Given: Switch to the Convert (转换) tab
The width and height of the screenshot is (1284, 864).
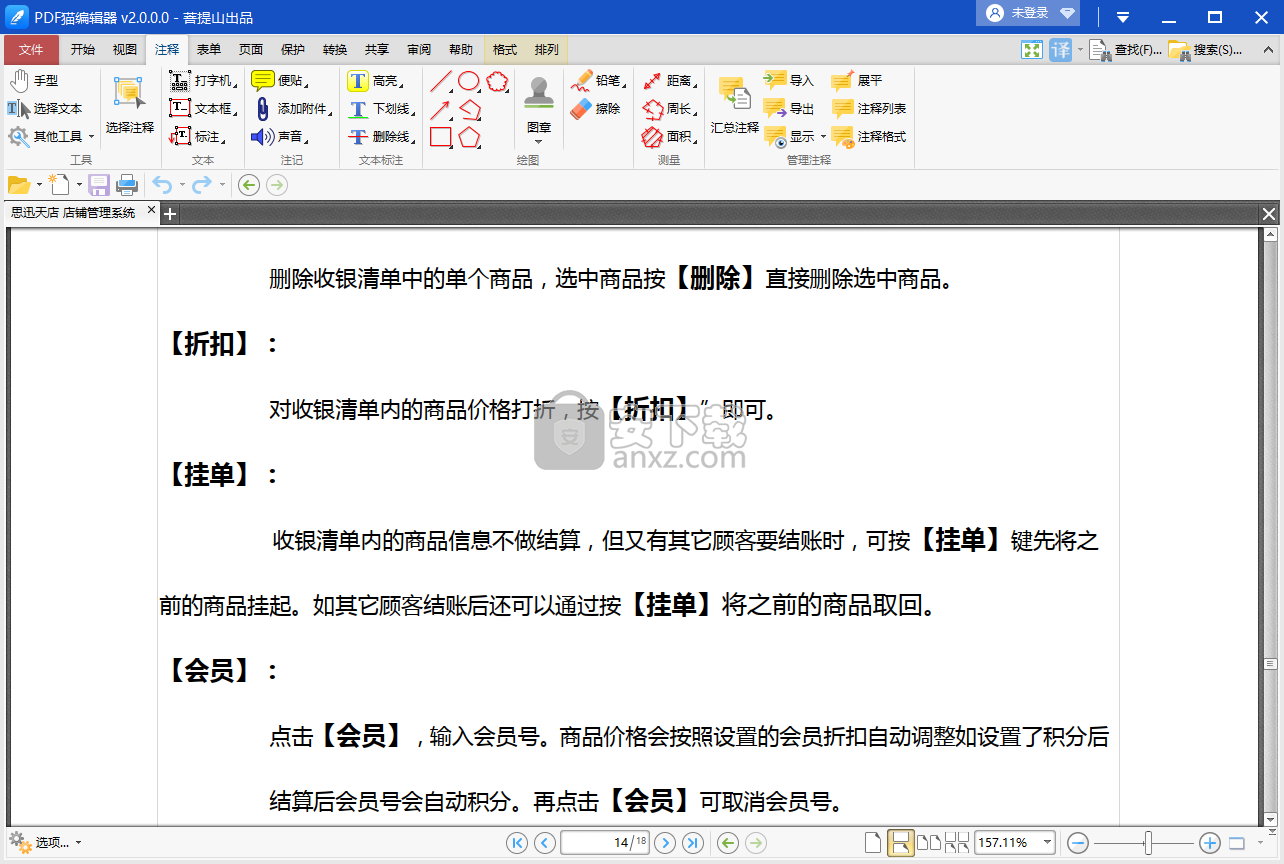Looking at the screenshot, I should [x=335, y=49].
